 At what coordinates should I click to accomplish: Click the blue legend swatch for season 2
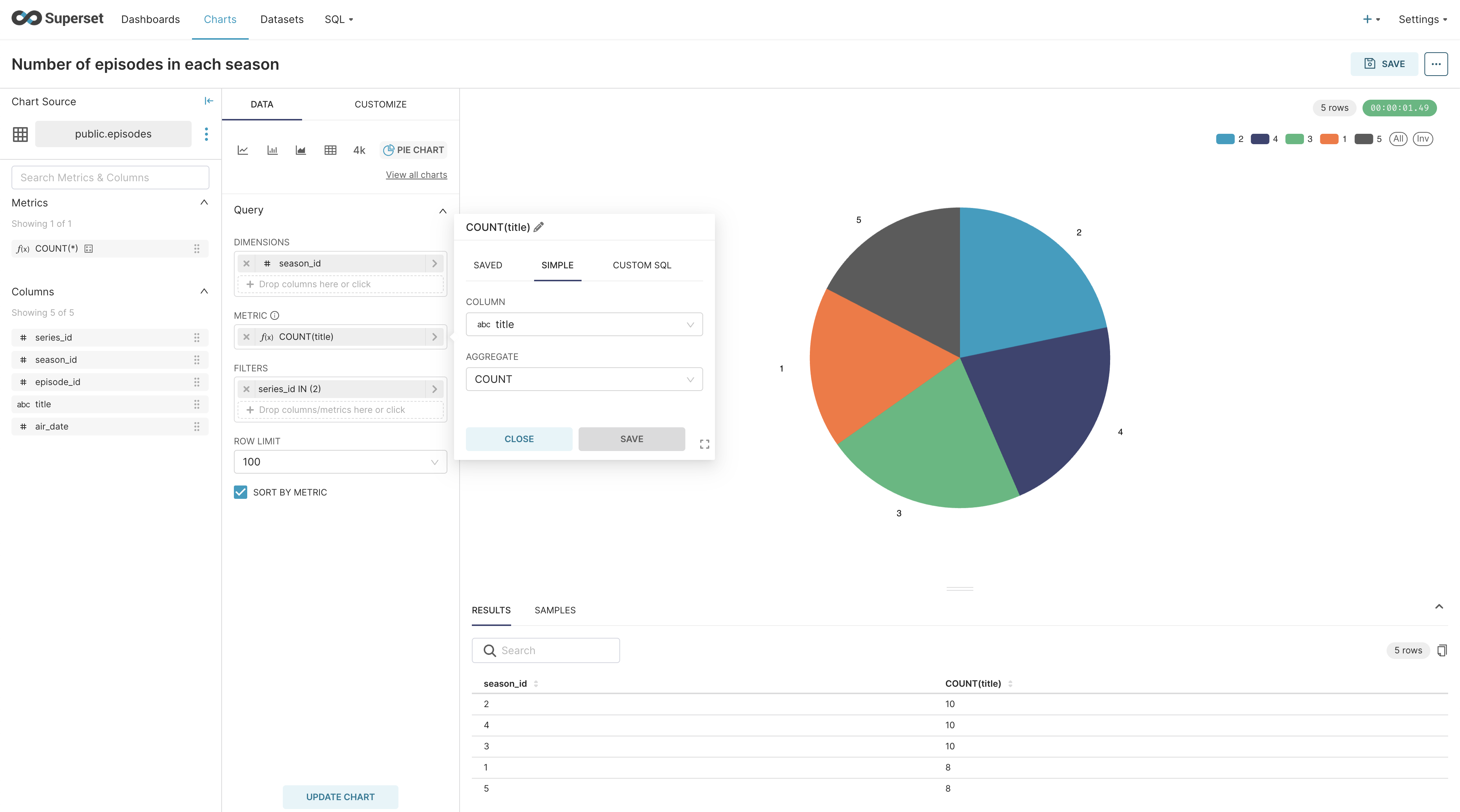coord(1225,139)
